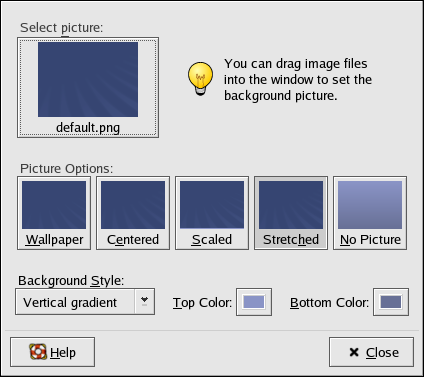Enable the No Picture option

click(370, 213)
